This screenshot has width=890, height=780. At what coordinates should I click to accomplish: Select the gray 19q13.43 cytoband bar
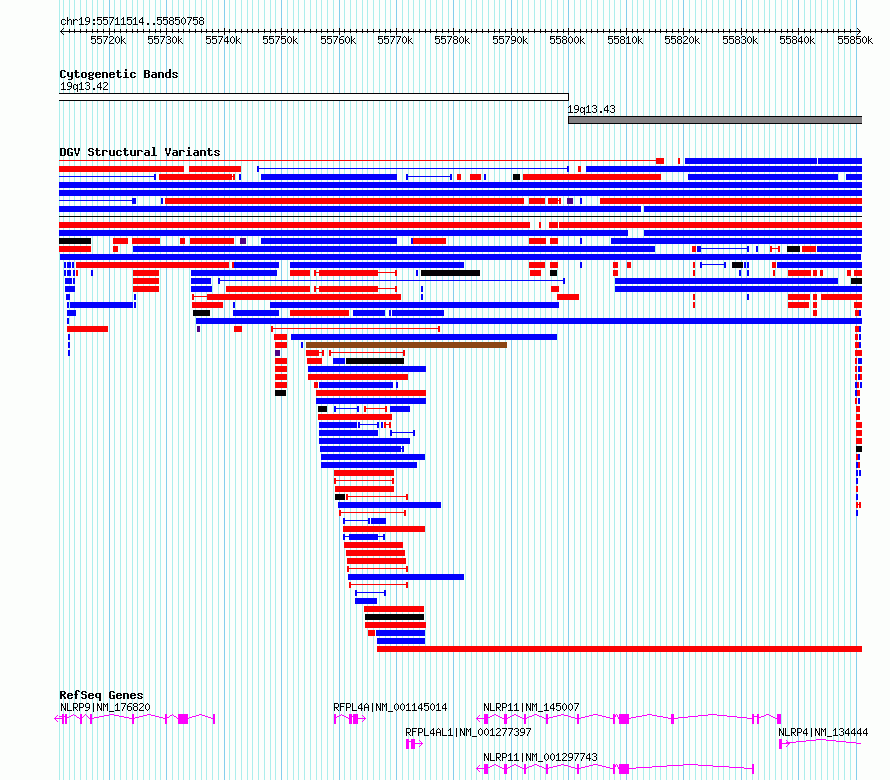click(715, 120)
